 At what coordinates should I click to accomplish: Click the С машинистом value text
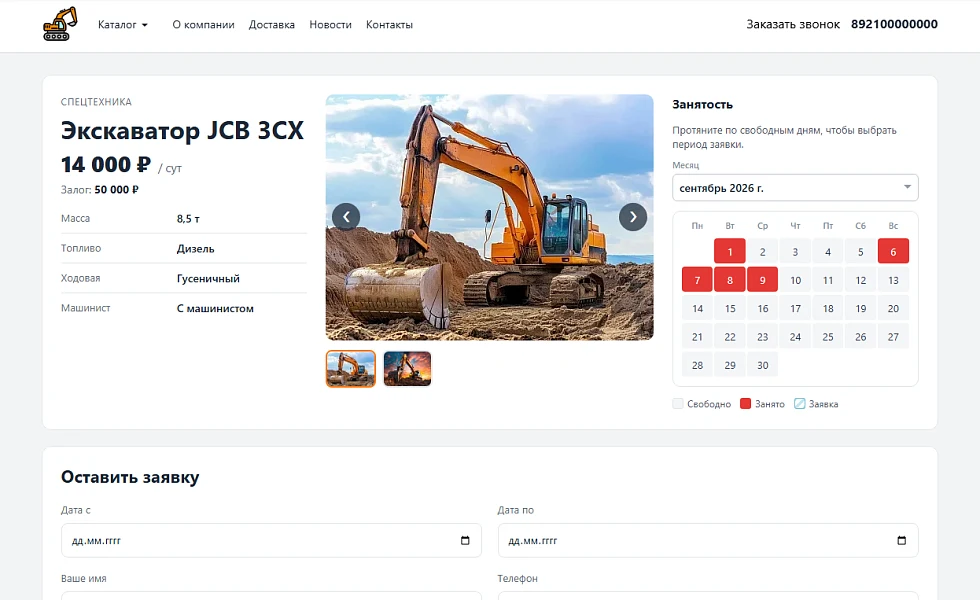[x=215, y=309]
